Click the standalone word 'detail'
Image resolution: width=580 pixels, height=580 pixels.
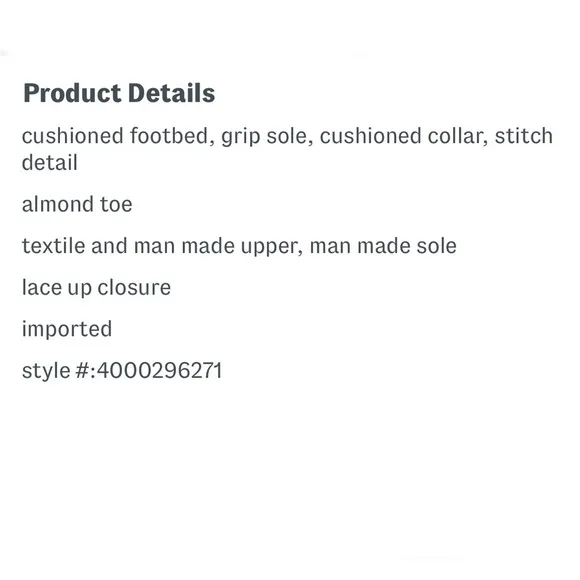click(50, 162)
